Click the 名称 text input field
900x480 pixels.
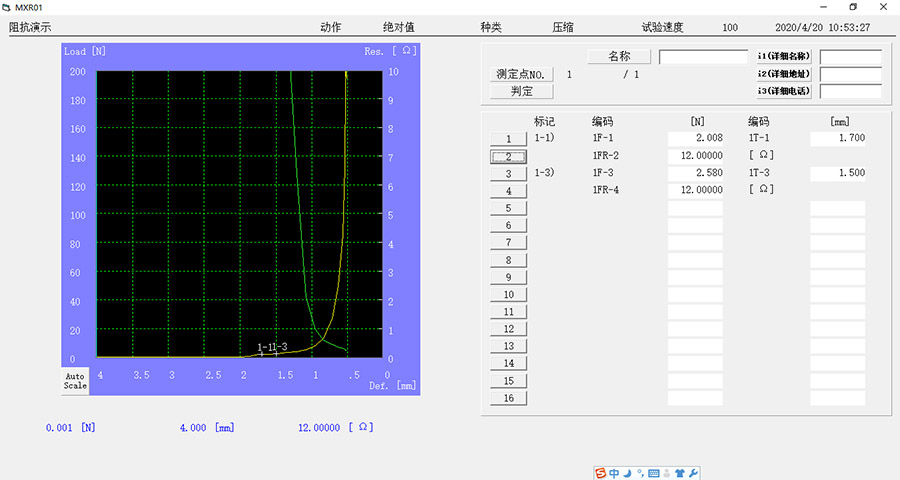coord(703,57)
